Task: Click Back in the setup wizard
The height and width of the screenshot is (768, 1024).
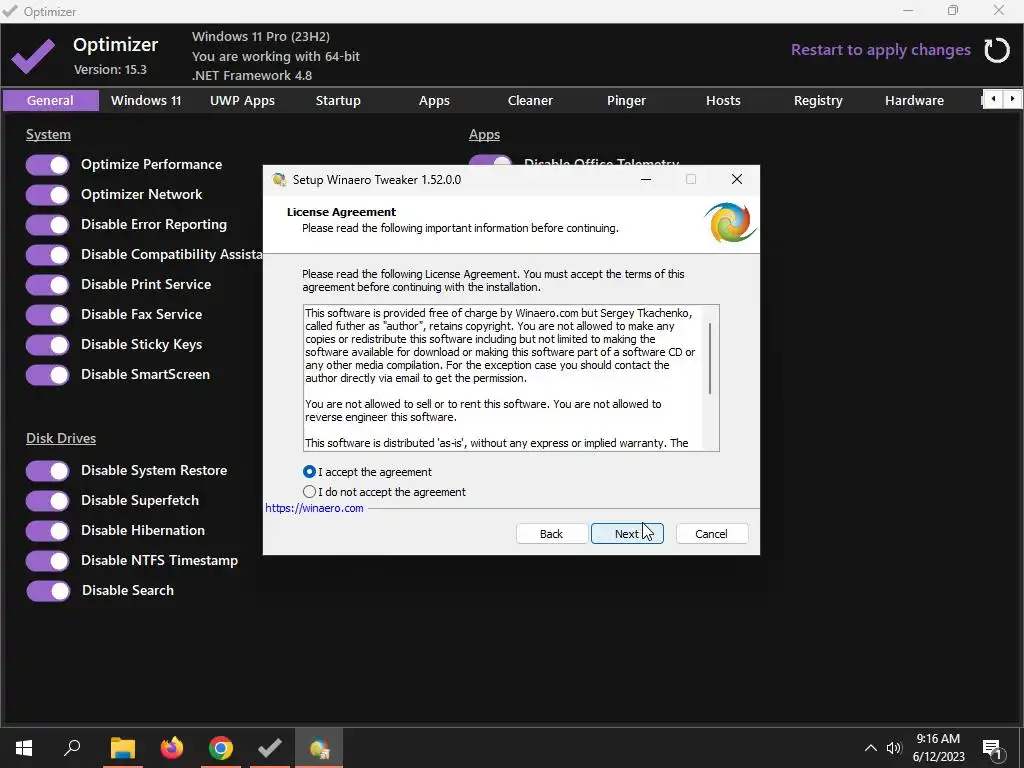Action: point(551,534)
